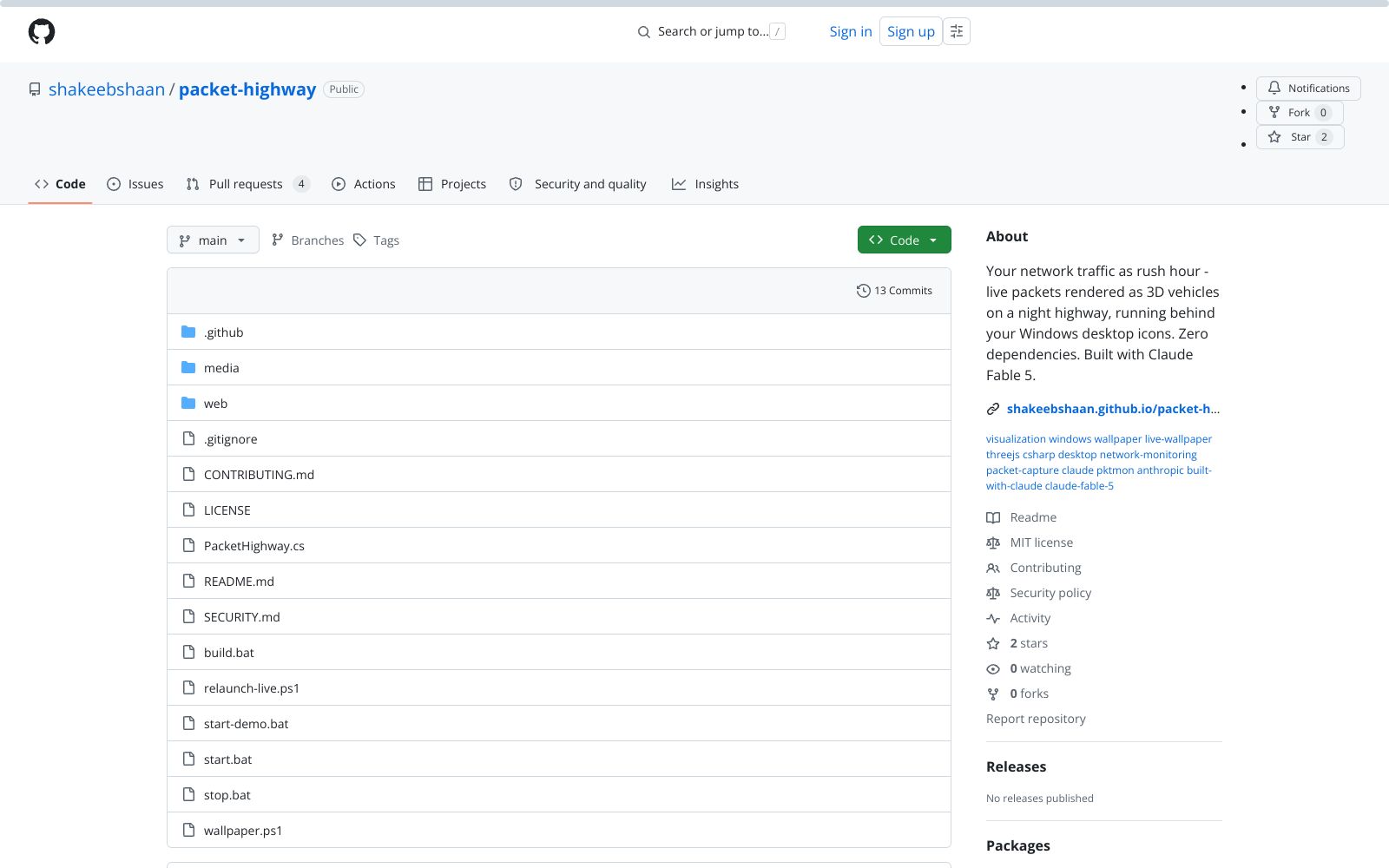Click the commit history clock icon

(863, 291)
